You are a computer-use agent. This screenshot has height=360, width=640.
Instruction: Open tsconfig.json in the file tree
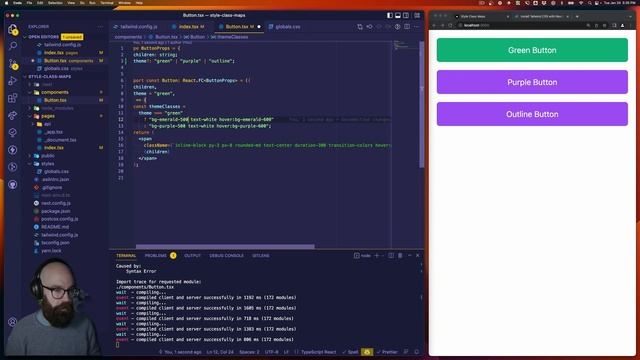coord(55,242)
